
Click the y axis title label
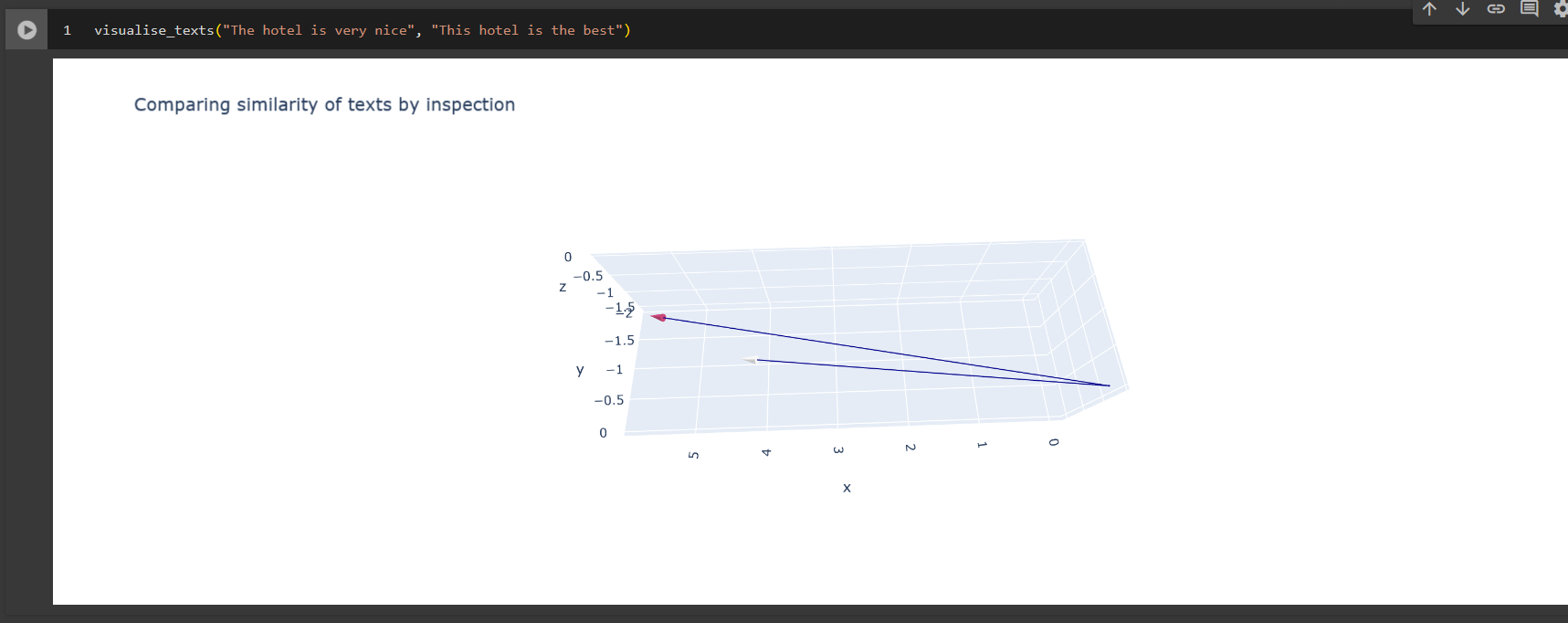point(580,370)
